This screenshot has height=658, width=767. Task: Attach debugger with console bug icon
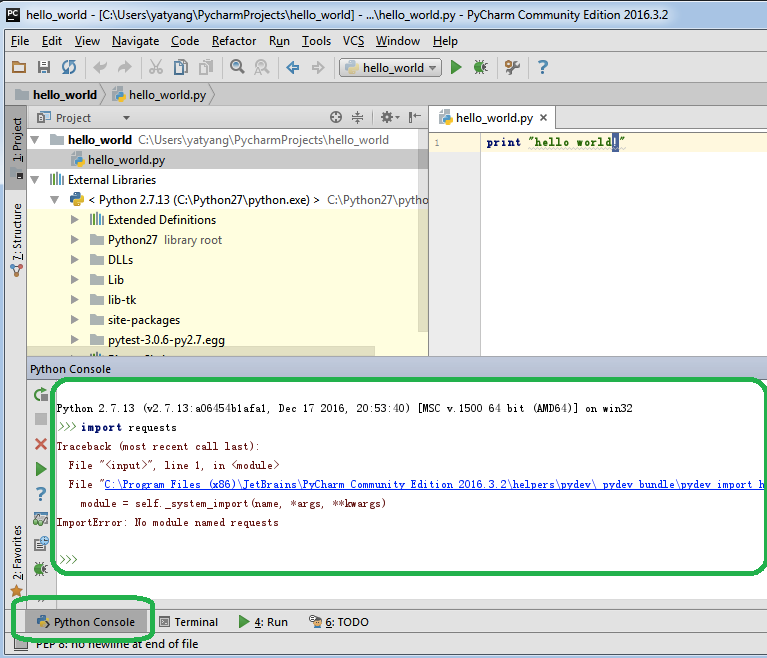tap(41, 569)
